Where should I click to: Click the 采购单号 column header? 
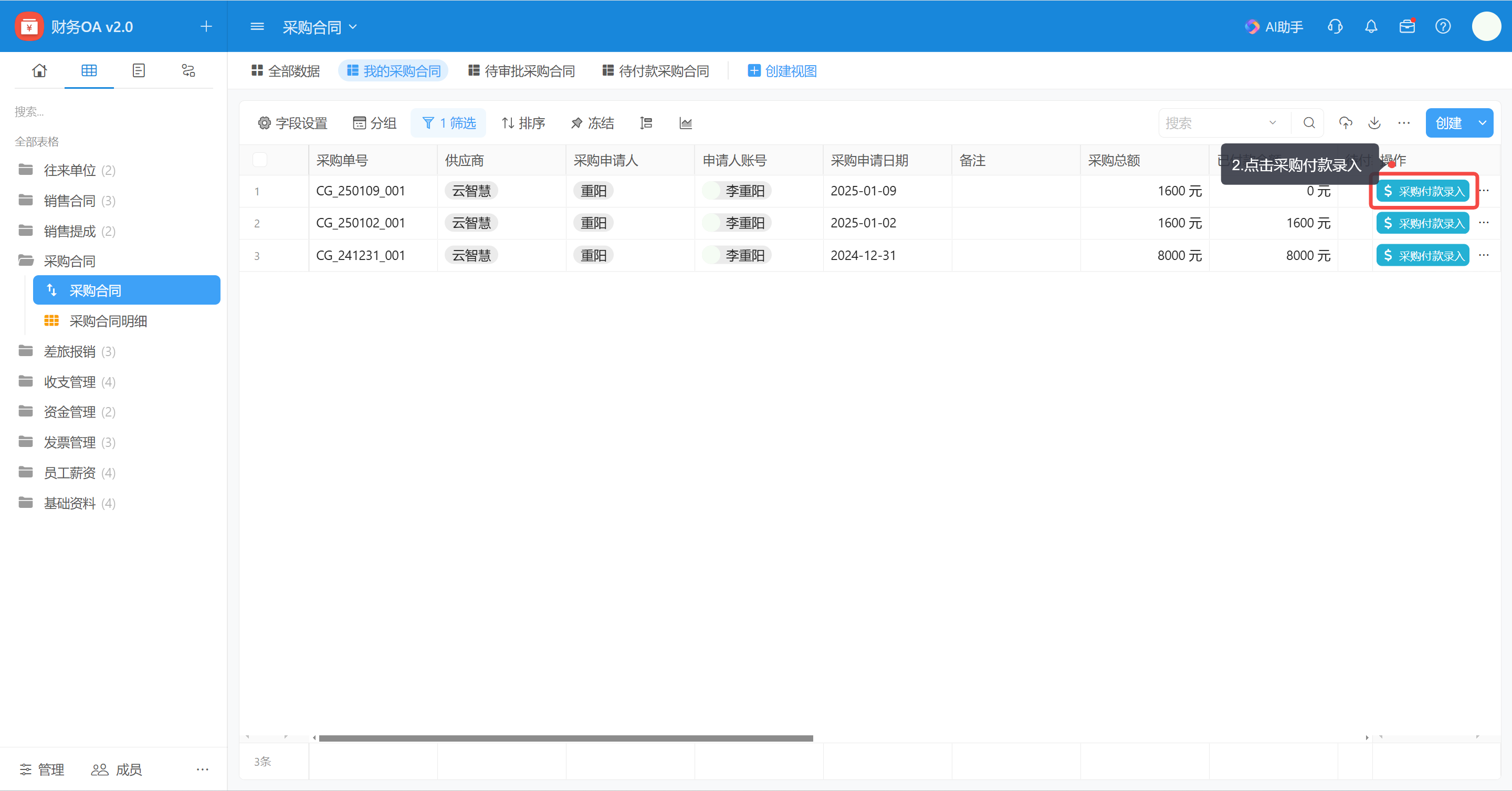click(x=373, y=160)
